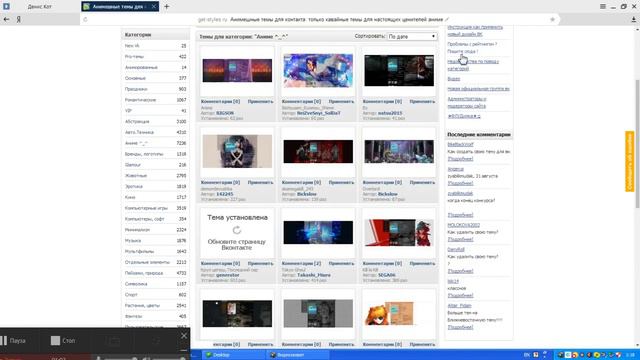Image resolution: width=640 pixels, height=360 pixels.
Task: Bookmark the page with the star icon
Action: (x=552, y=19)
